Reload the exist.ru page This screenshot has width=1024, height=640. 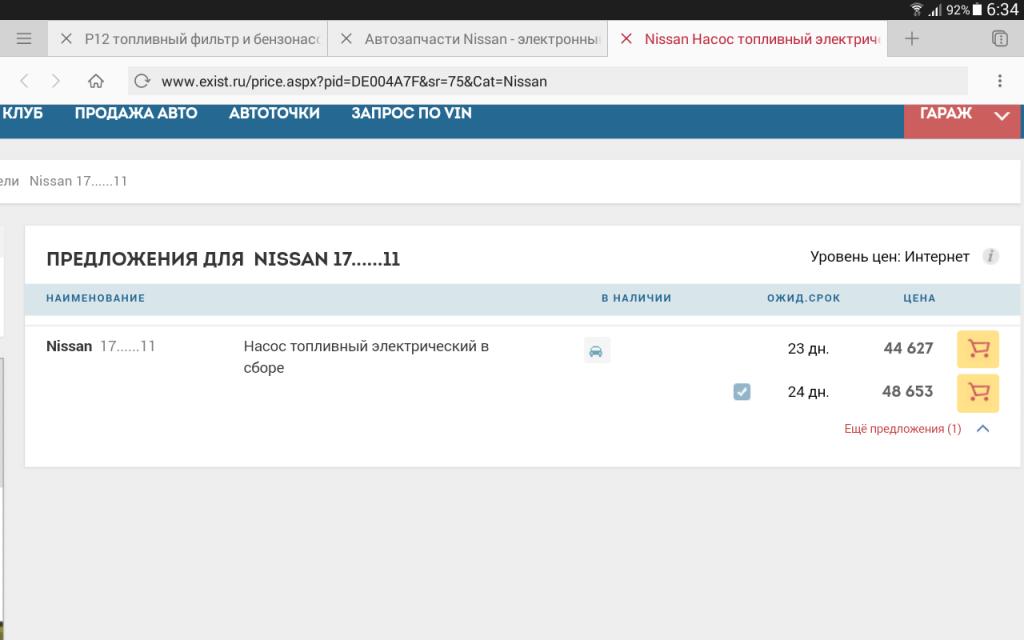[x=142, y=81]
